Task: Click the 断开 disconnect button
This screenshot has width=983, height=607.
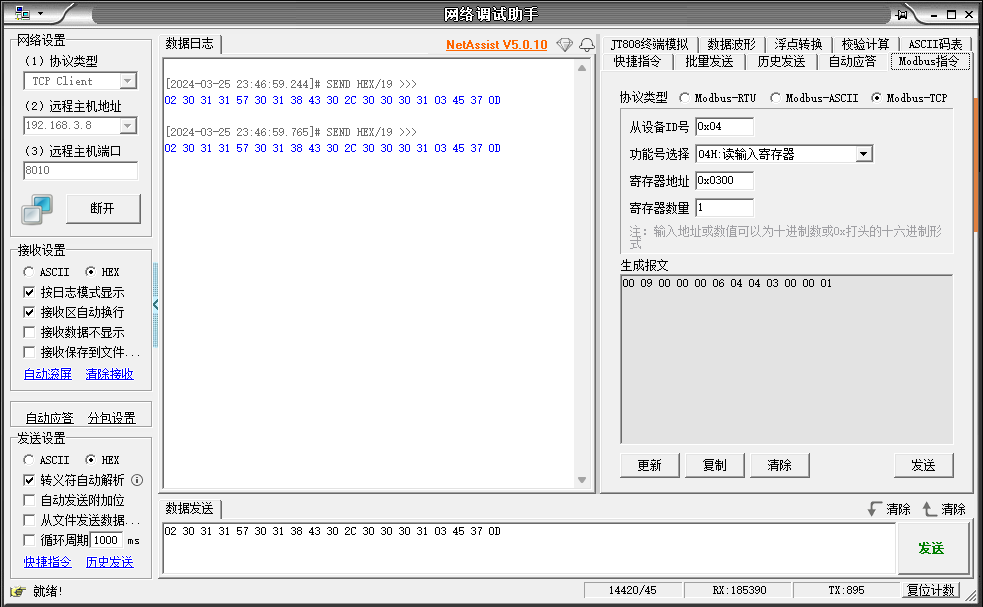Action: click(x=103, y=209)
